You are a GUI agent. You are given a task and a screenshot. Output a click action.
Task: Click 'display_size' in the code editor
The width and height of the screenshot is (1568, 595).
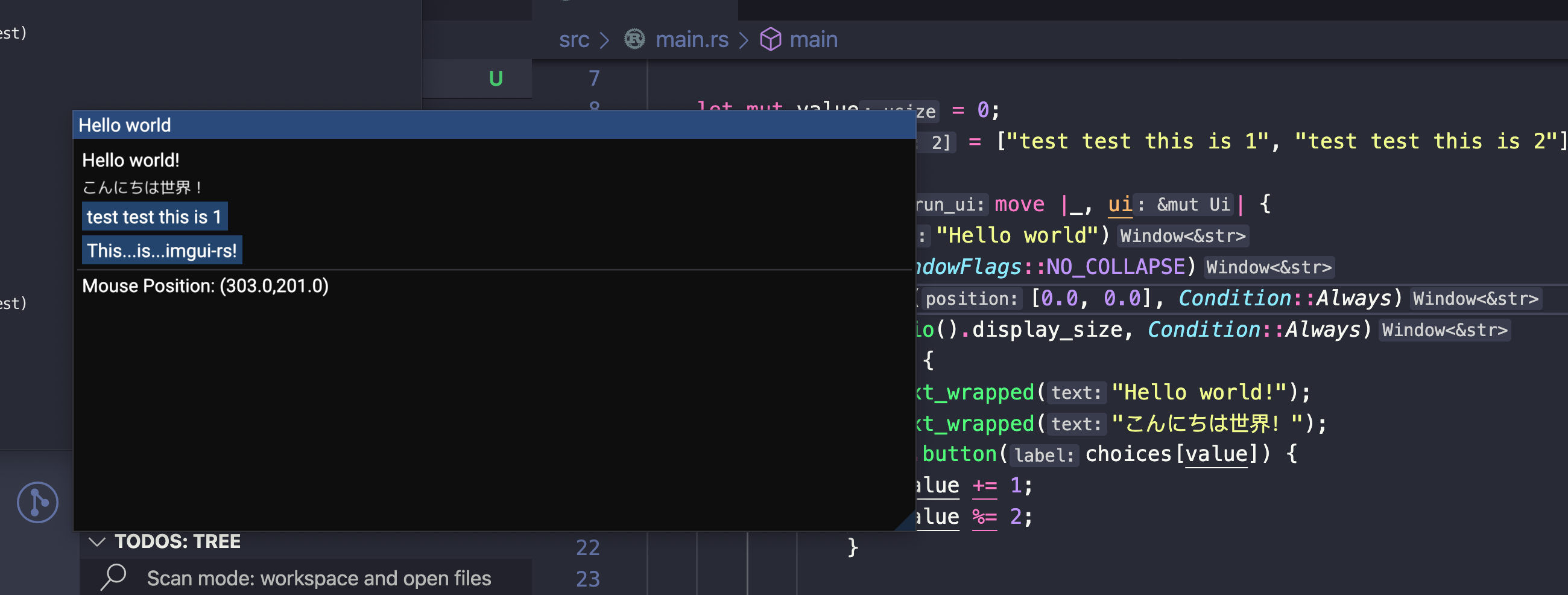[1047, 329]
